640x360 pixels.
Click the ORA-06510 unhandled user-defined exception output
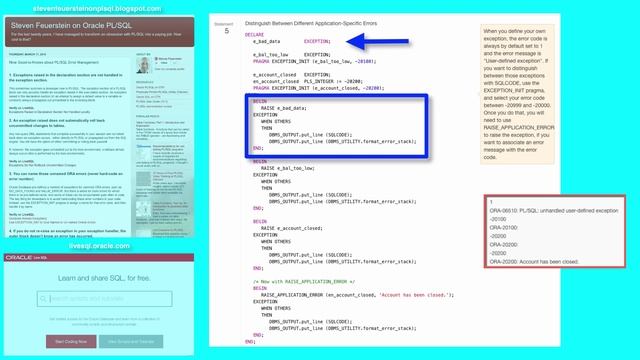click(x=554, y=211)
